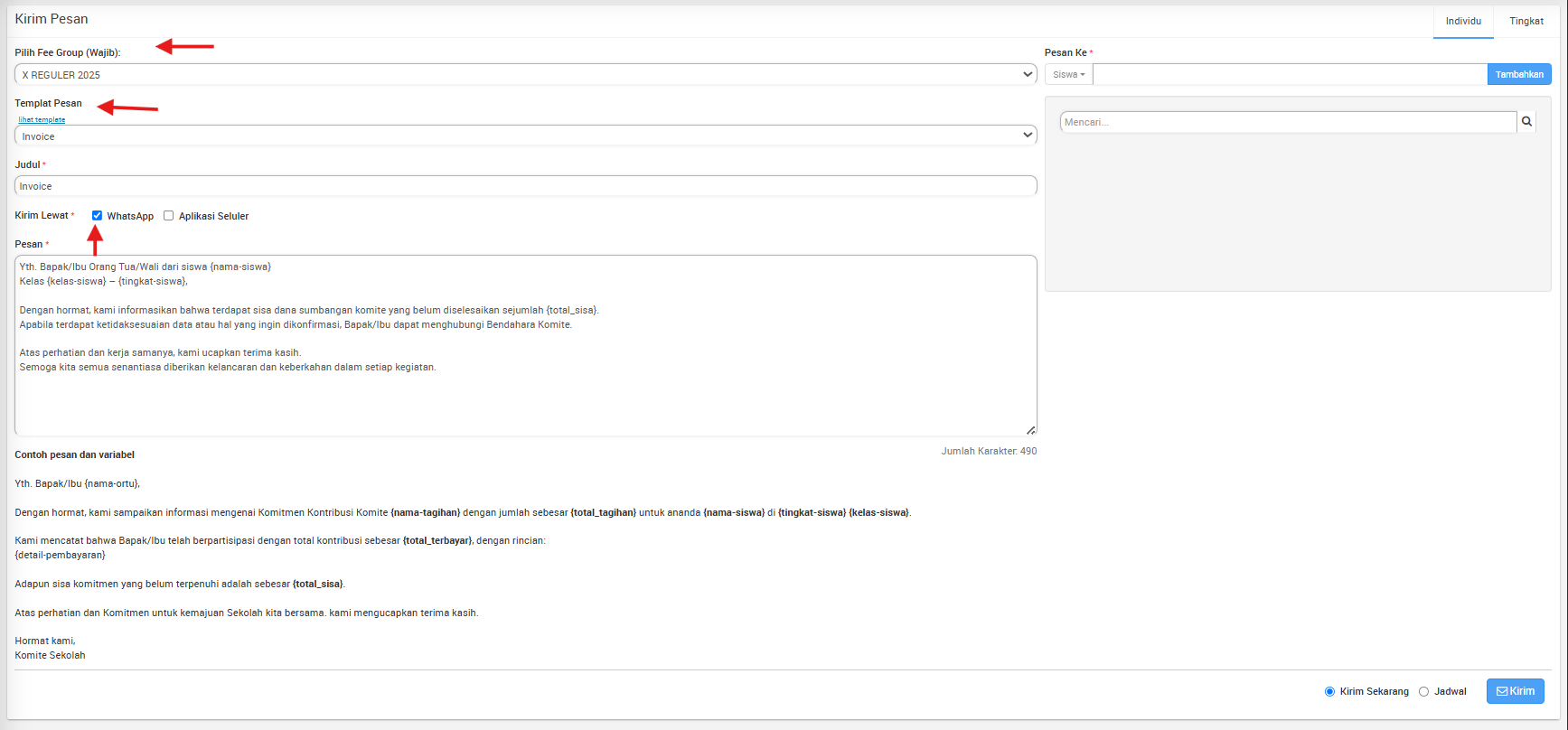The width and height of the screenshot is (1568, 730).
Task: Enable the Aplikasi Seluler checkbox
Action: [168, 216]
